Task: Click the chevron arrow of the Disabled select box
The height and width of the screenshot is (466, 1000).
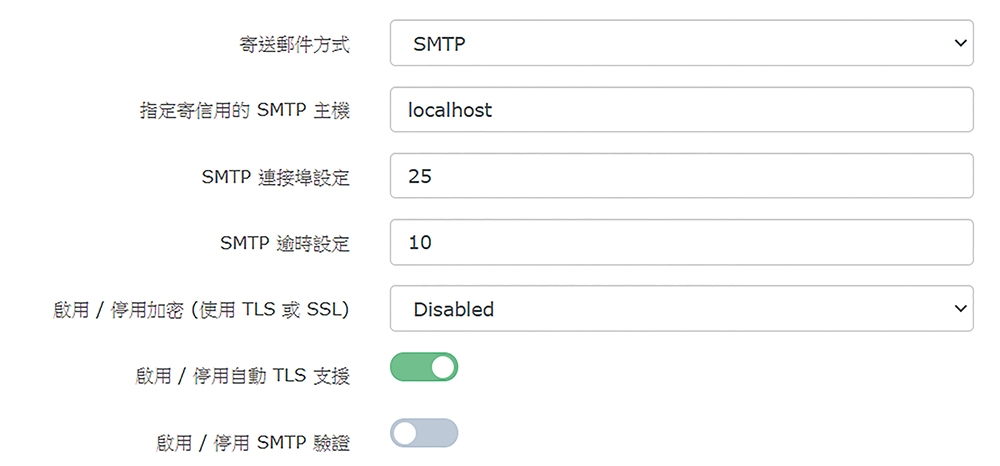Action: click(x=960, y=309)
